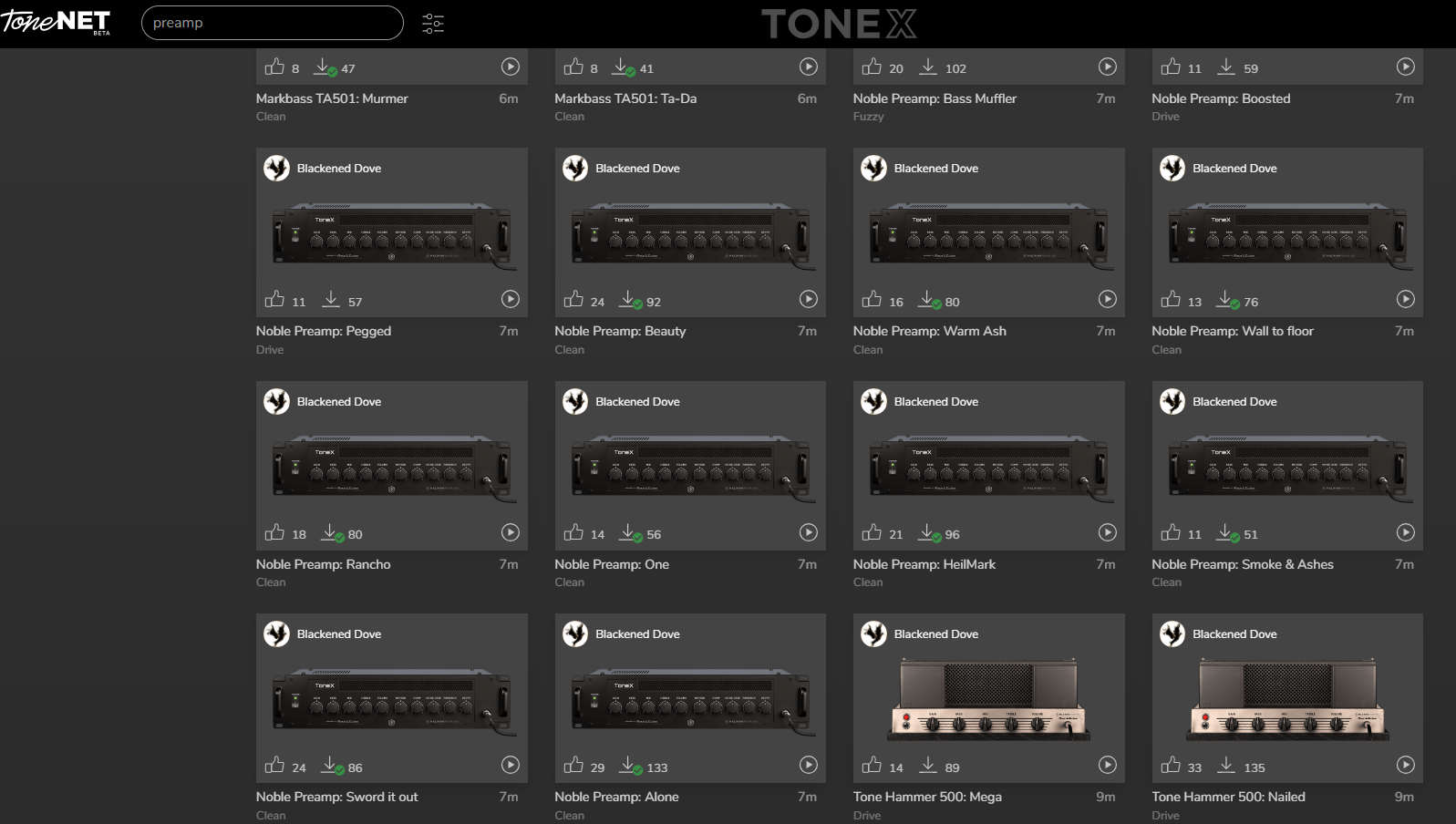Like the Tone Hammer 500: Nailed tone
1456x824 pixels.
click(1171, 765)
